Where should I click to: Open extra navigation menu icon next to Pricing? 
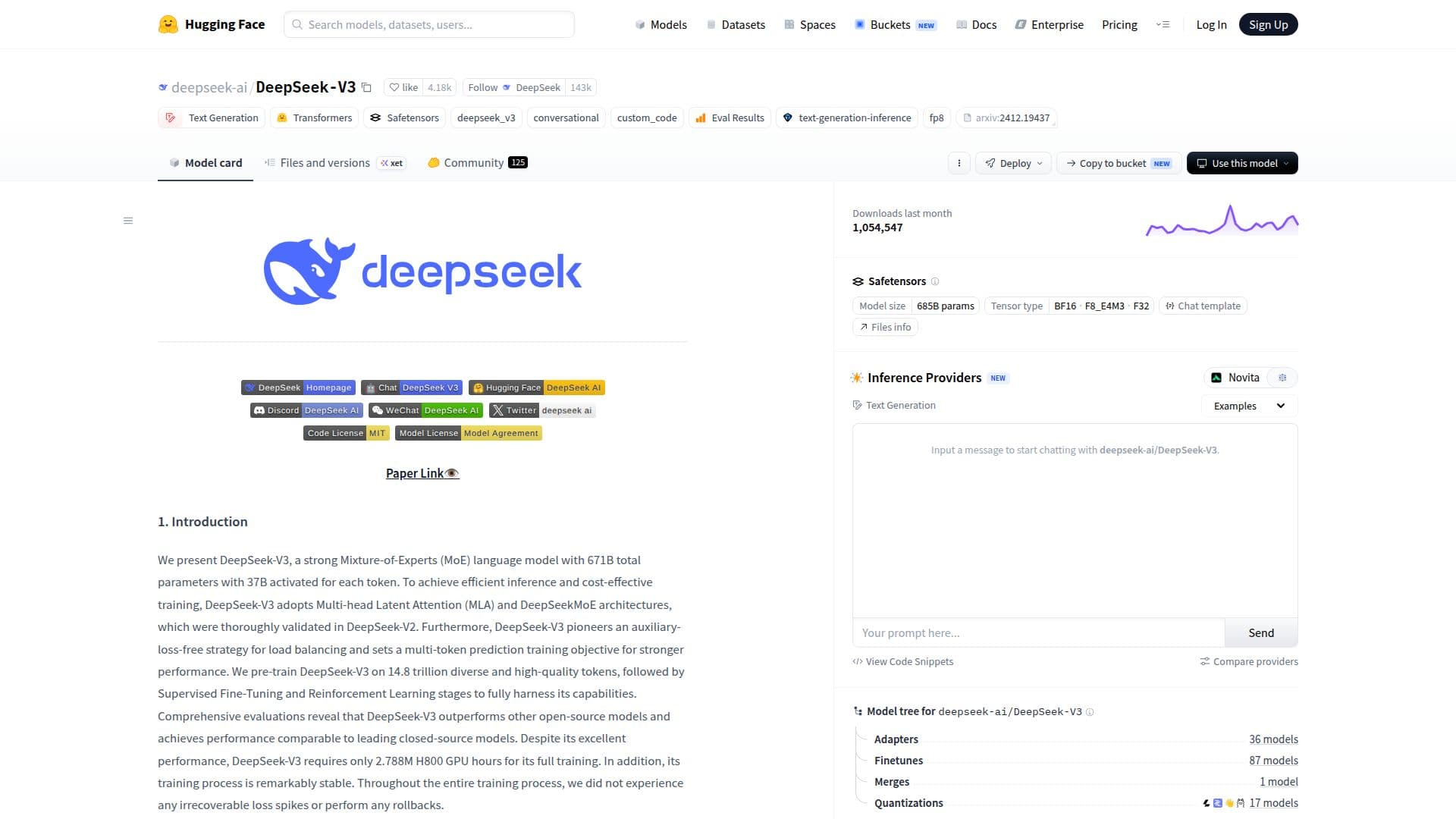(x=1163, y=24)
